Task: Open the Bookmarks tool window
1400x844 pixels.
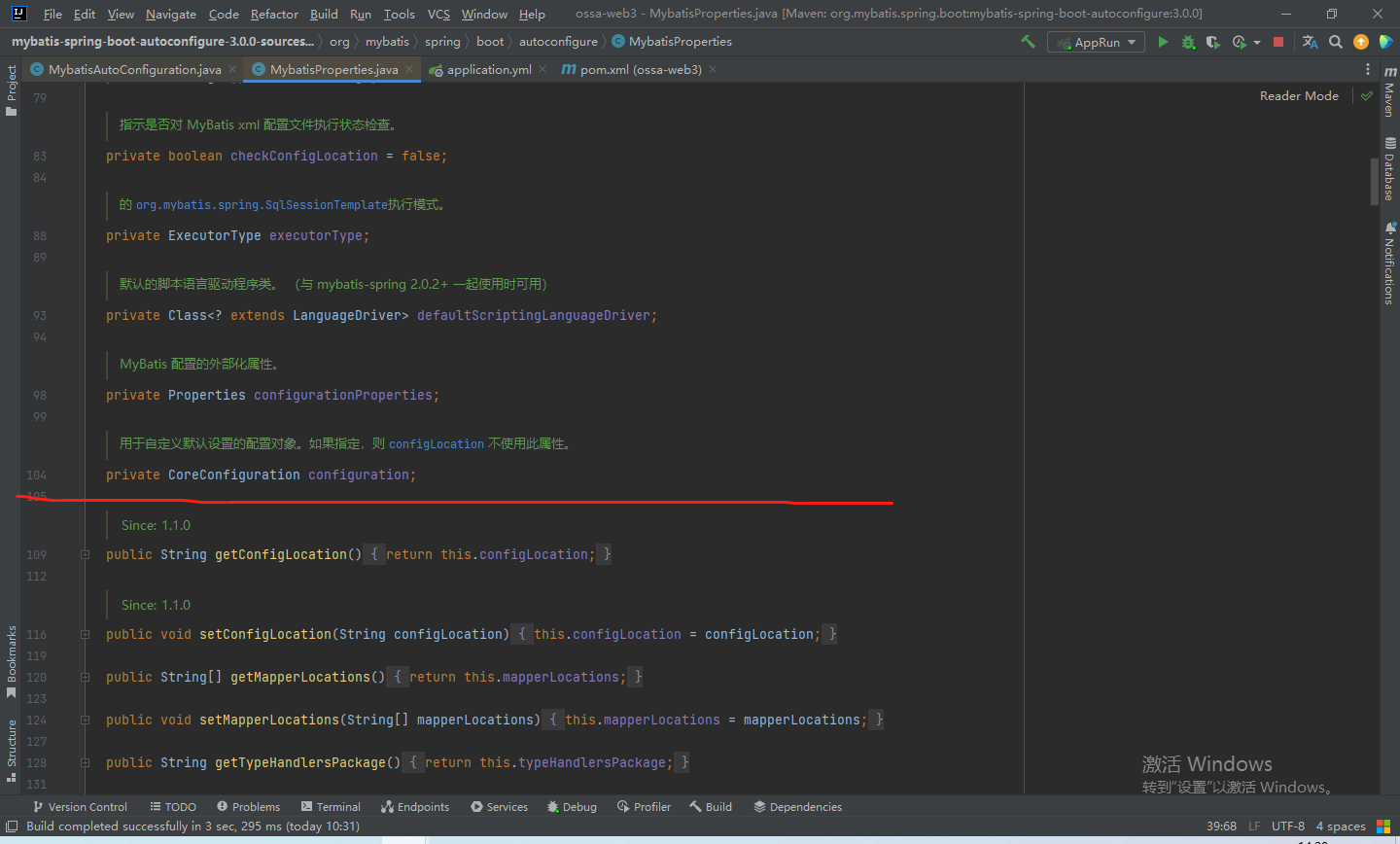Action: pyautogui.click(x=12, y=661)
